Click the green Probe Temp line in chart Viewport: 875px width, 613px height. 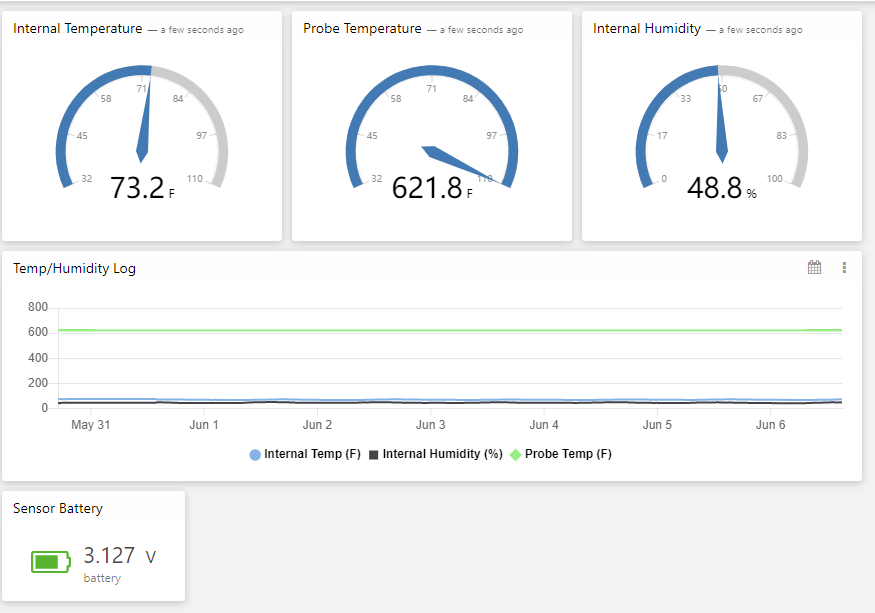click(x=450, y=331)
